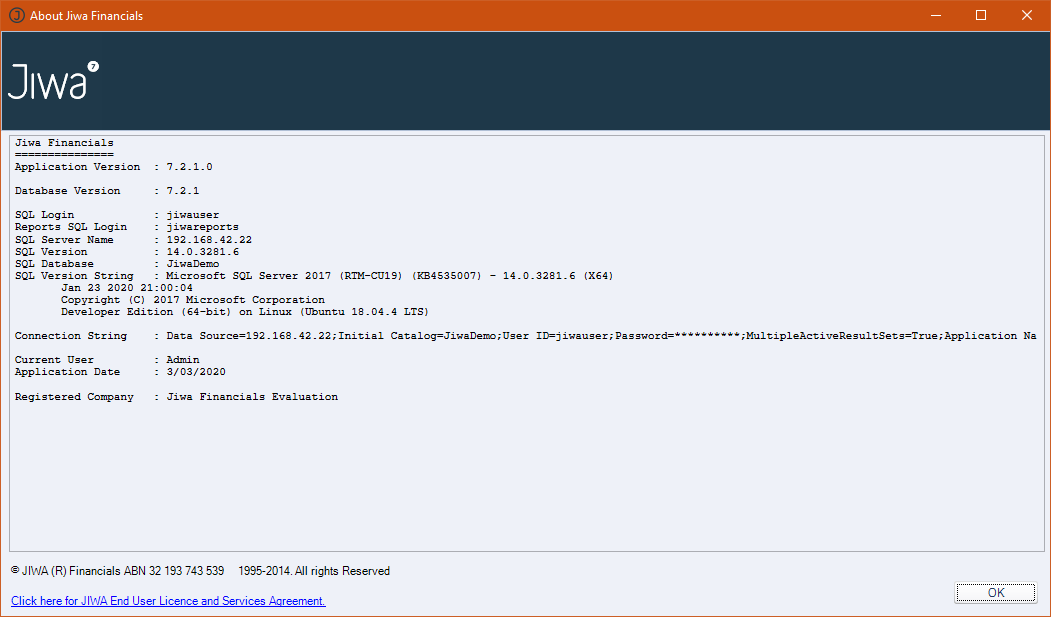The height and width of the screenshot is (617, 1051).
Task: Select the SQL Login jiwauser text
Action: (192, 215)
